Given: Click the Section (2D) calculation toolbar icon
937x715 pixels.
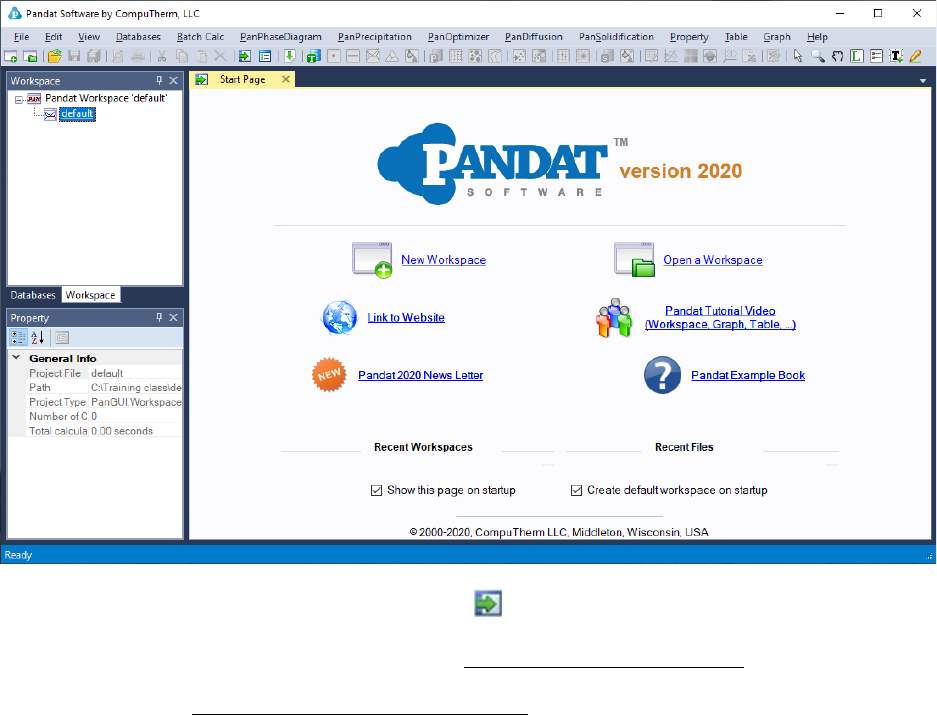Looking at the screenshot, I should (373, 56).
